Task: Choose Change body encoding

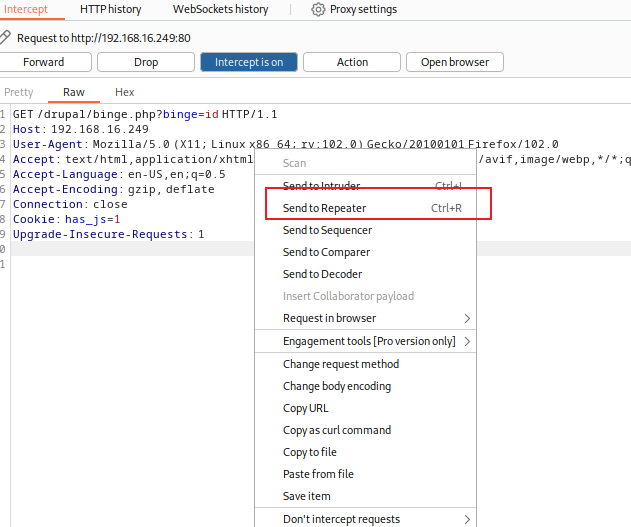Action: pos(365,386)
